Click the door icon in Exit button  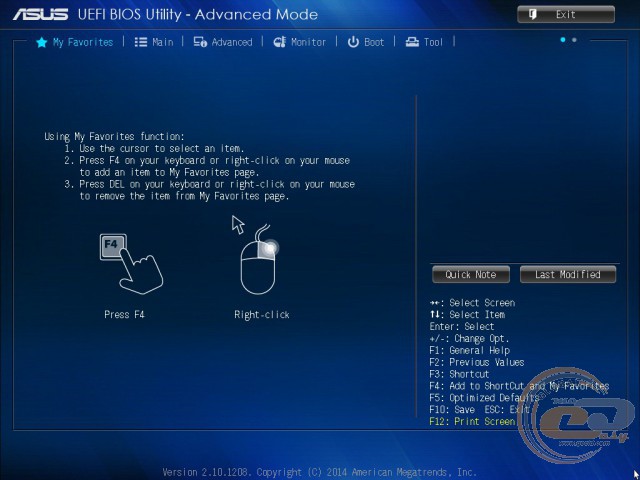[533, 14]
